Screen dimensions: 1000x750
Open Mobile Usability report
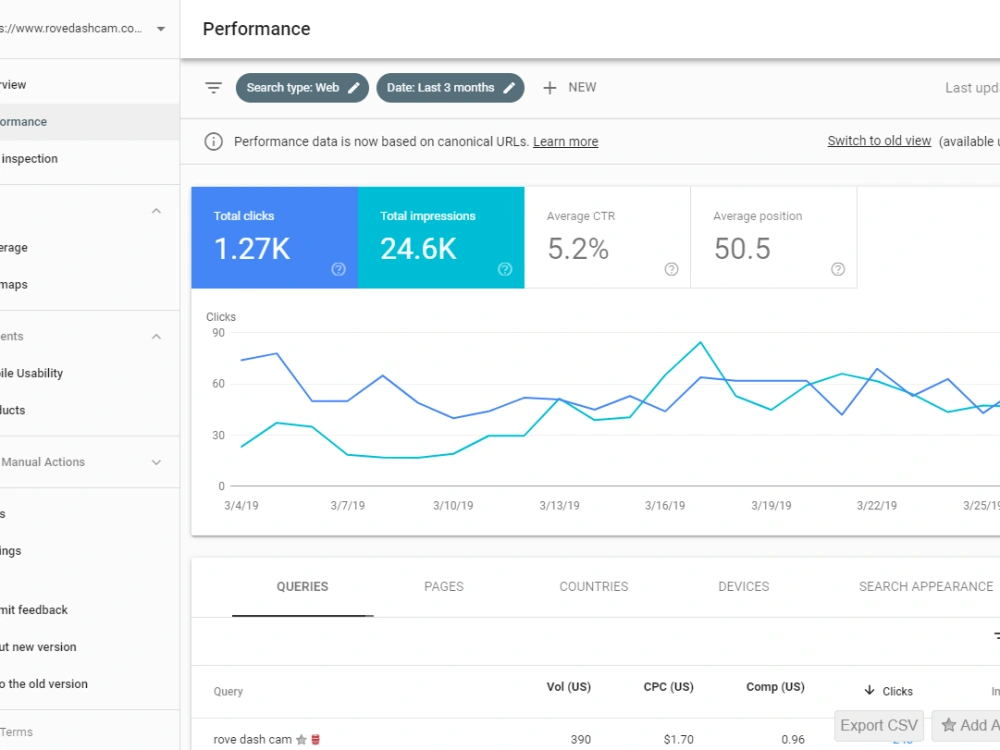[x=89, y=373]
